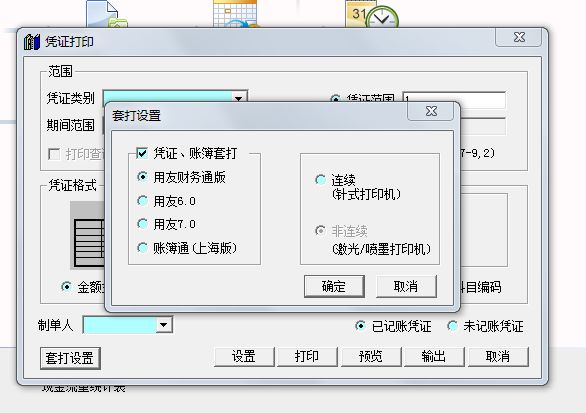Choose 账簿通(上海版) radio option
The width and height of the screenshot is (586, 413).
point(142,247)
